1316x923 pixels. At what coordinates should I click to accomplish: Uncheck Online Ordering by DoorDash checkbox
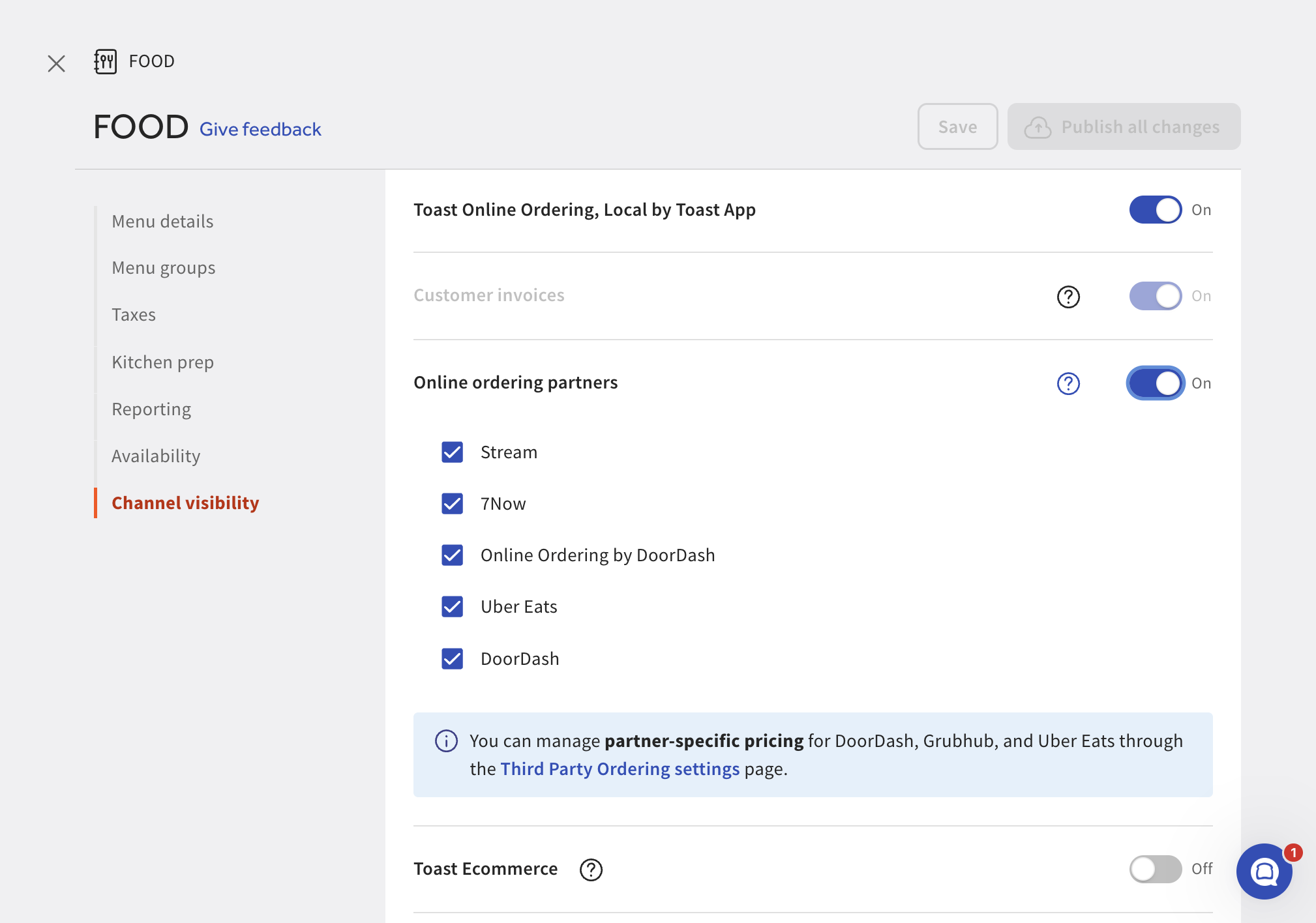(x=452, y=555)
